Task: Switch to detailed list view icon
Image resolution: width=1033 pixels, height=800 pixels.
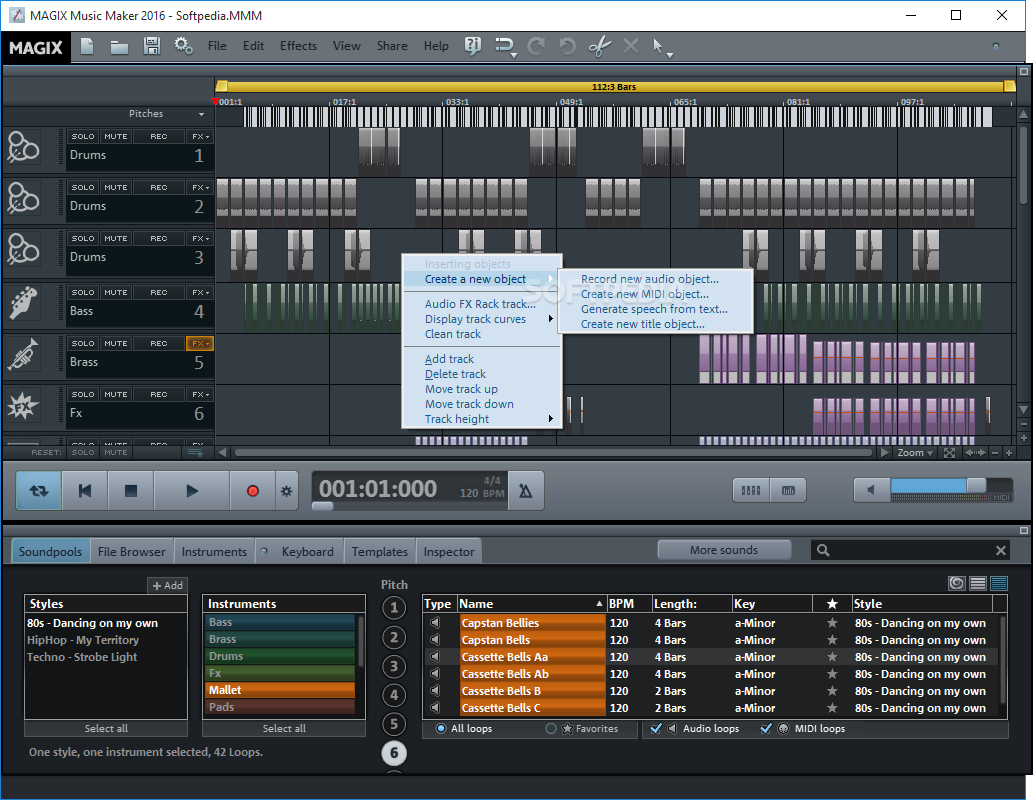Action: (x=999, y=583)
